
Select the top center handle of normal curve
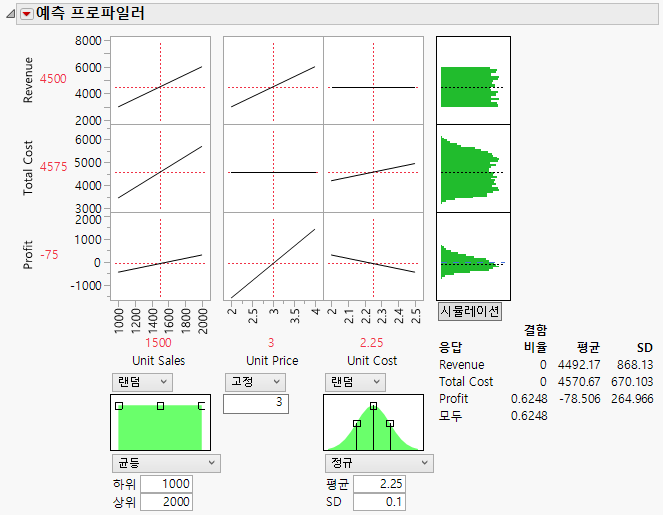pos(373,406)
